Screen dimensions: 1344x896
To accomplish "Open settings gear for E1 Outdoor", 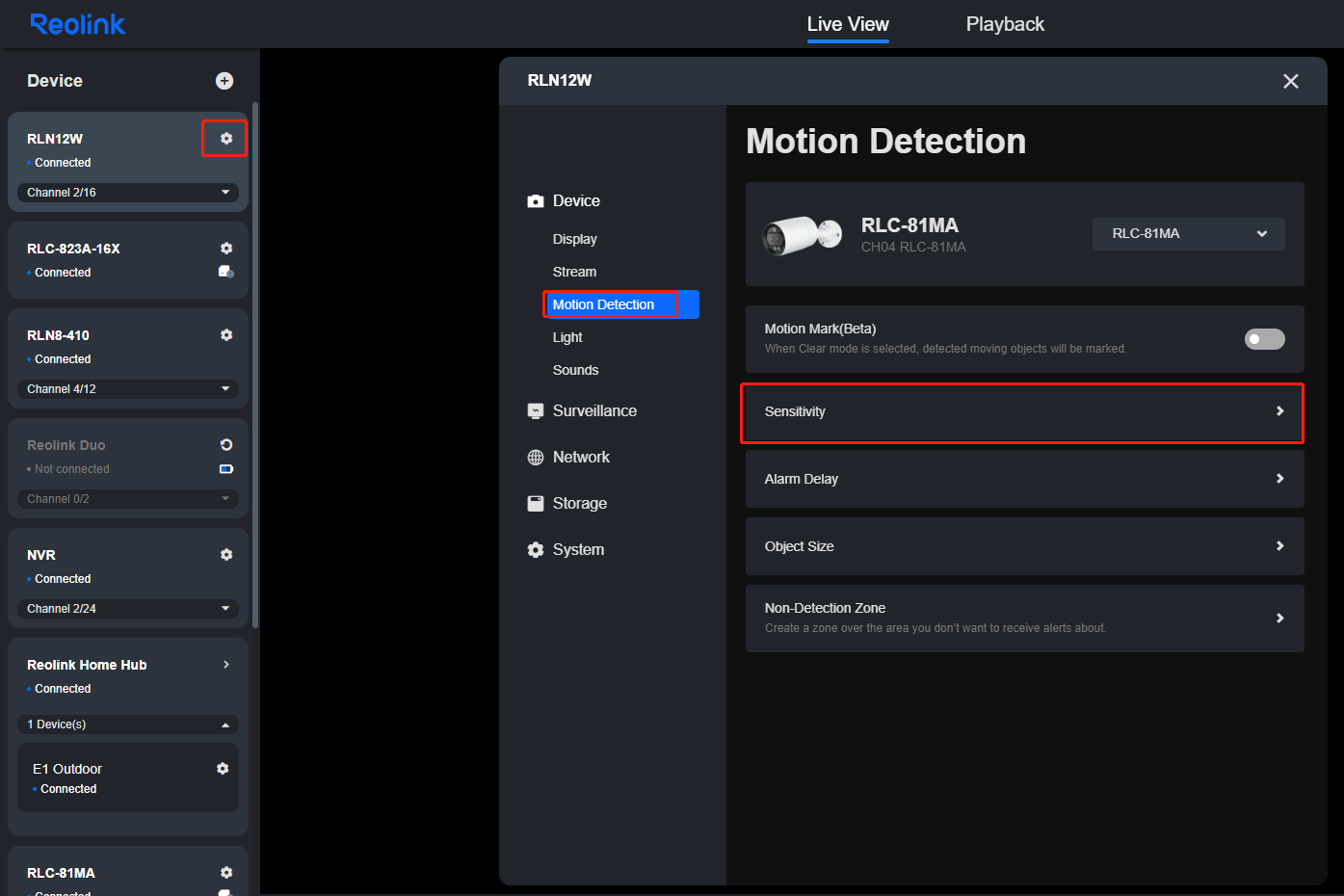I will [223, 769].
